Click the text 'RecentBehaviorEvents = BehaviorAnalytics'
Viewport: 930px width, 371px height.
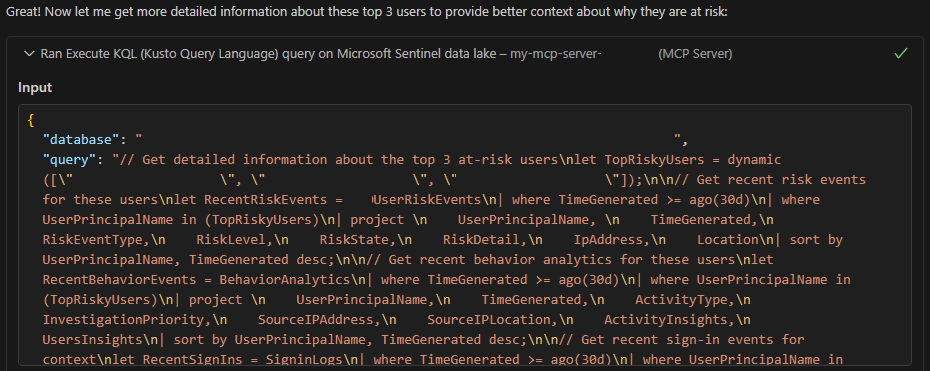coord(197,279)
